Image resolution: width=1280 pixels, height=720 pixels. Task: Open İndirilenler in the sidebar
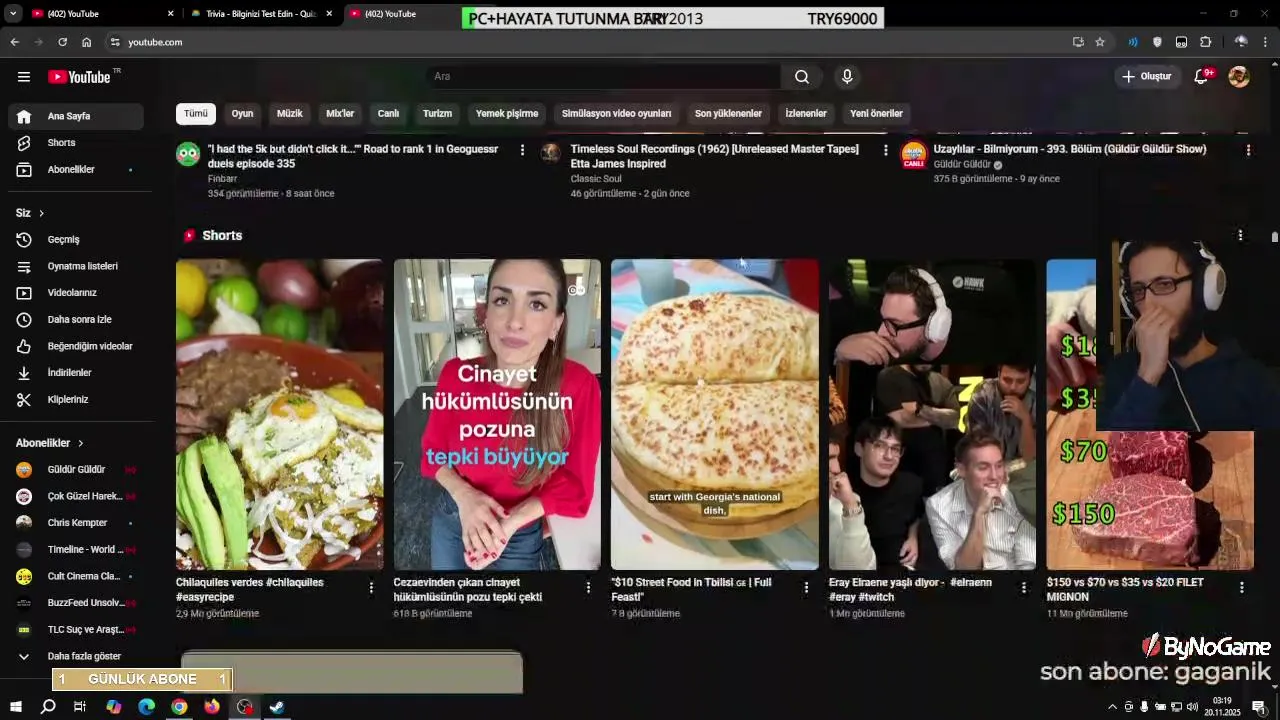pyautogui.click(x=76, y=373)
